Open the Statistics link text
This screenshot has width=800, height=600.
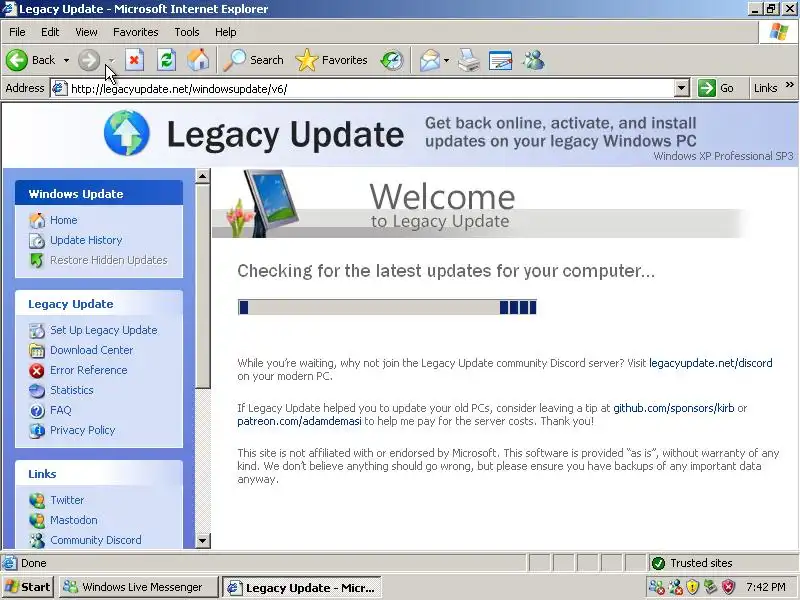click(x=72, y=390)
